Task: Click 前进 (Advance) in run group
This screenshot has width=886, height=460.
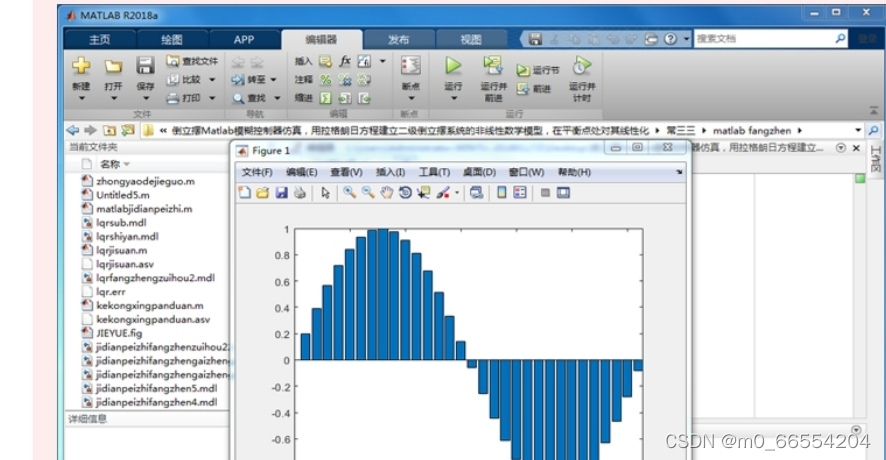Action: pos(534,89)
